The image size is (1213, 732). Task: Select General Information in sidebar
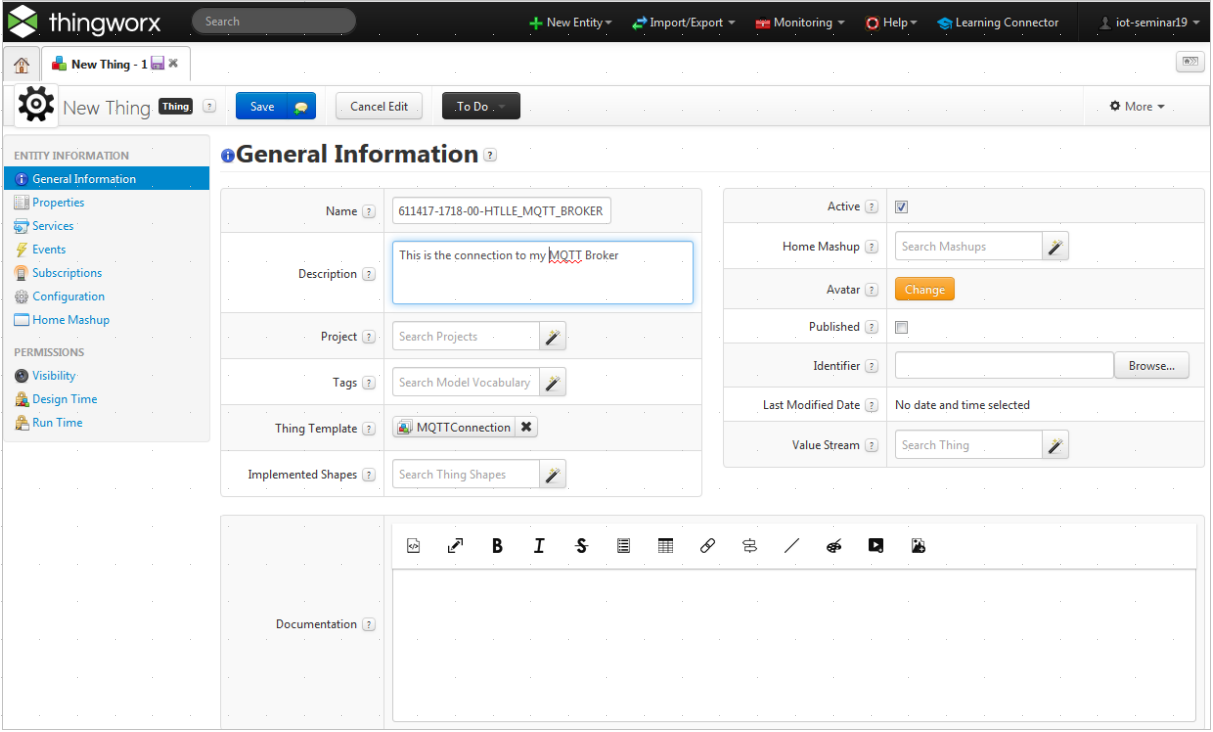(106, 179)
